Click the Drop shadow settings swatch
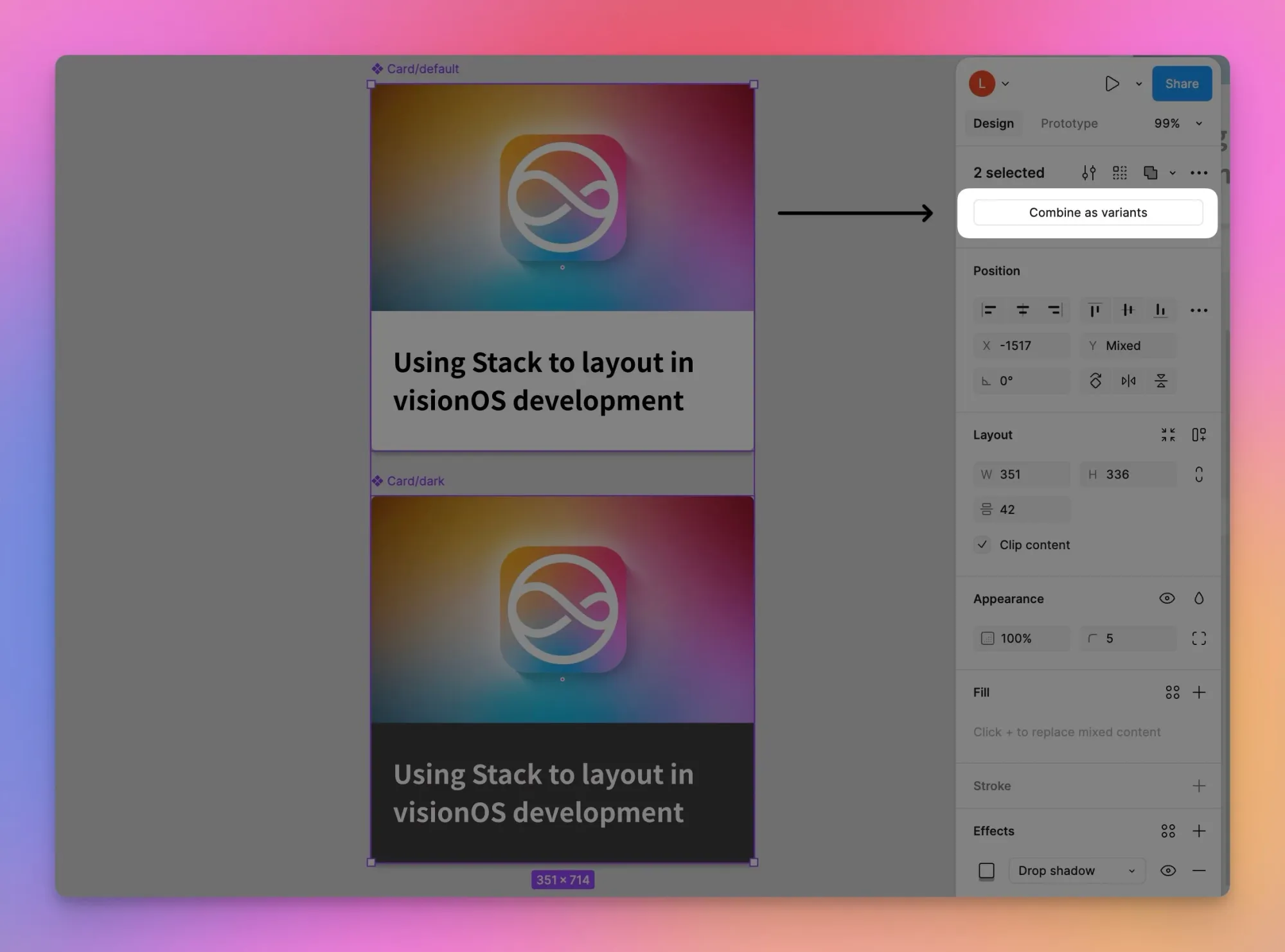This screenshot has height=952, width=1285. click(986, 870)
